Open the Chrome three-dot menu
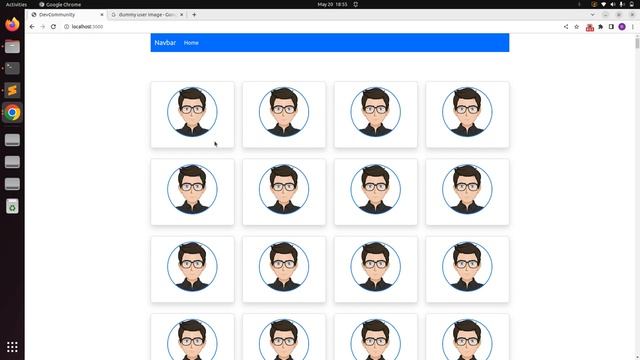Image resolution: width=640 pixels, height=360 pixels. (x=633, y=27)
